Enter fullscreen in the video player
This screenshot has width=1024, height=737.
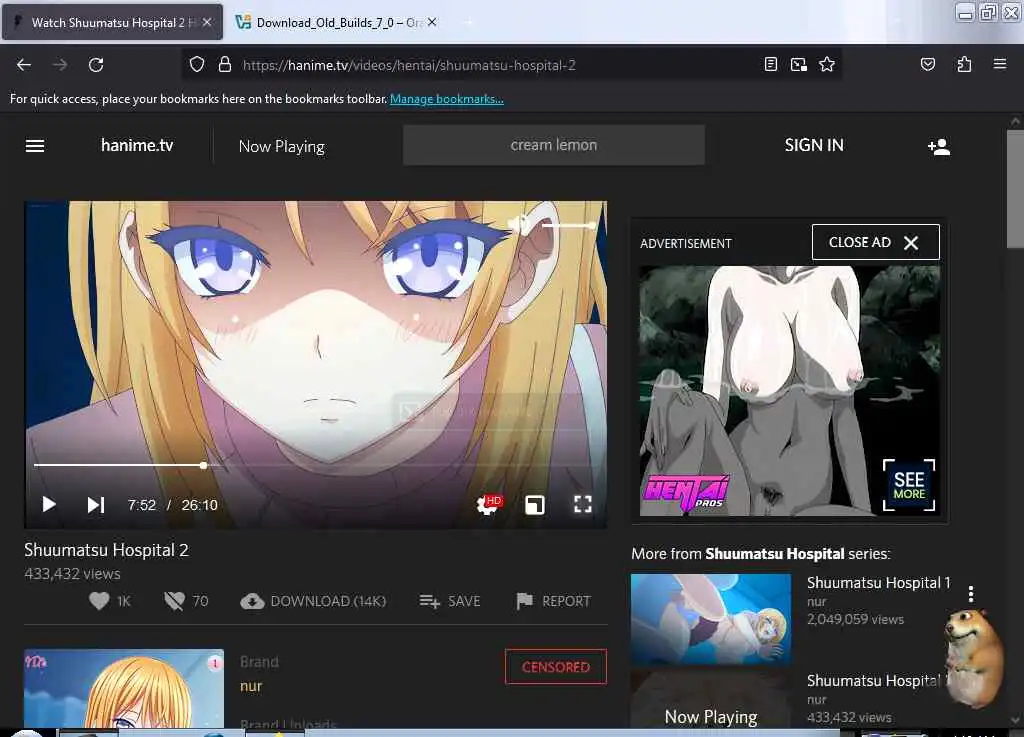(x=583, y=504)
